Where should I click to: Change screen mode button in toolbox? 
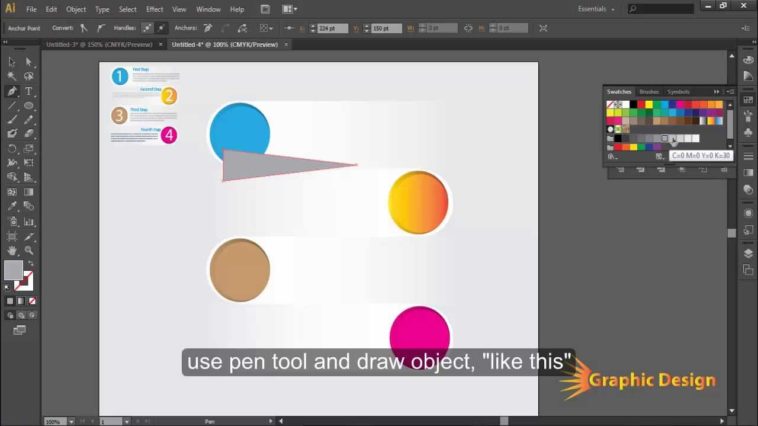[x=19, y=330]
